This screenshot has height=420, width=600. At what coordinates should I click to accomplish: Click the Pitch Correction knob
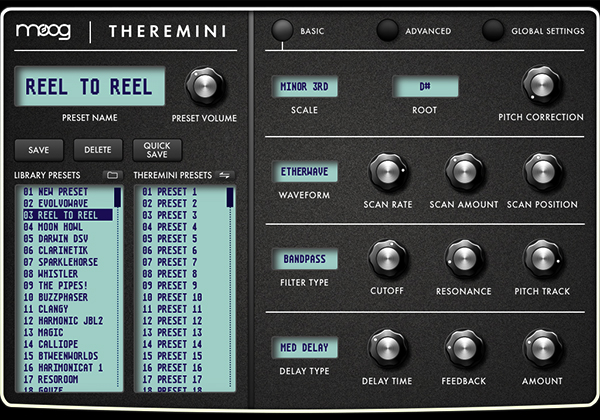541,85
